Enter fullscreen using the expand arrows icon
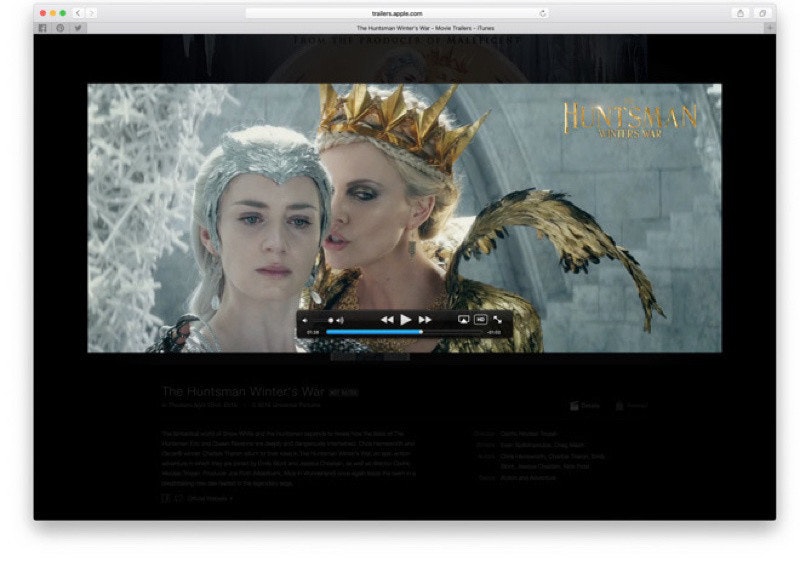Image resolution: width=800 pixels, height=567 pixels. tap(497, 319)
